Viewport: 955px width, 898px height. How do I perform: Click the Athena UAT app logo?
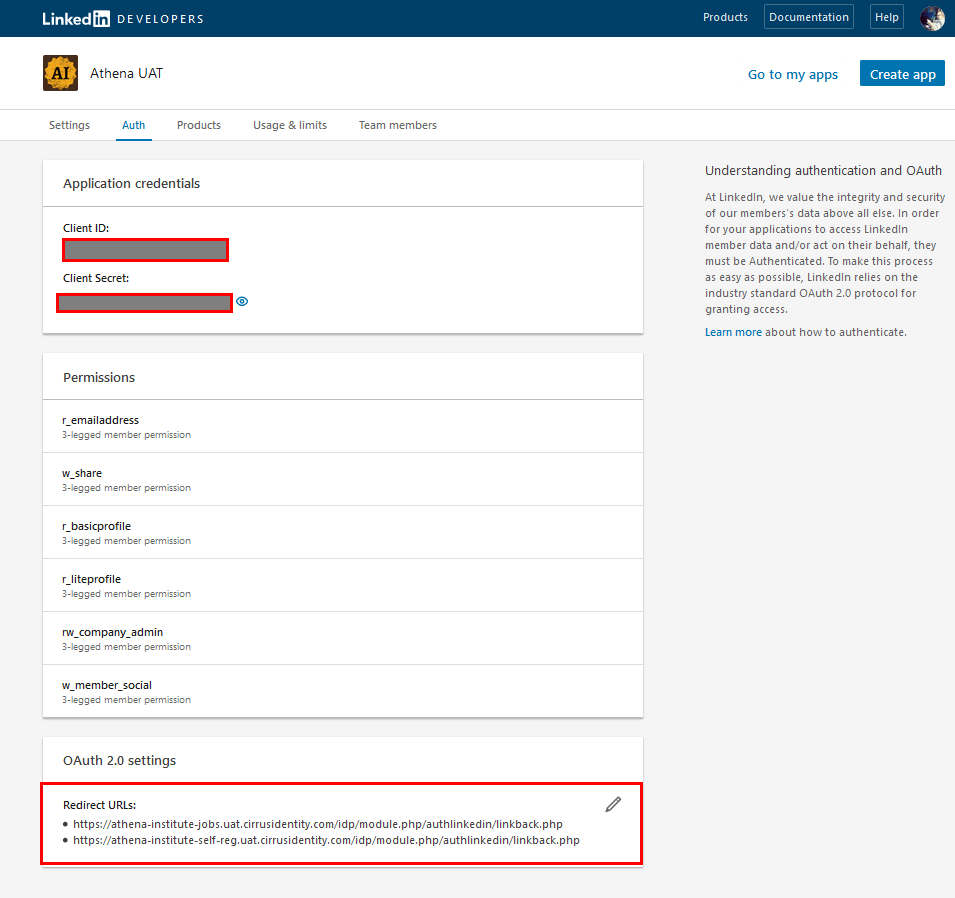pos(60,73)
